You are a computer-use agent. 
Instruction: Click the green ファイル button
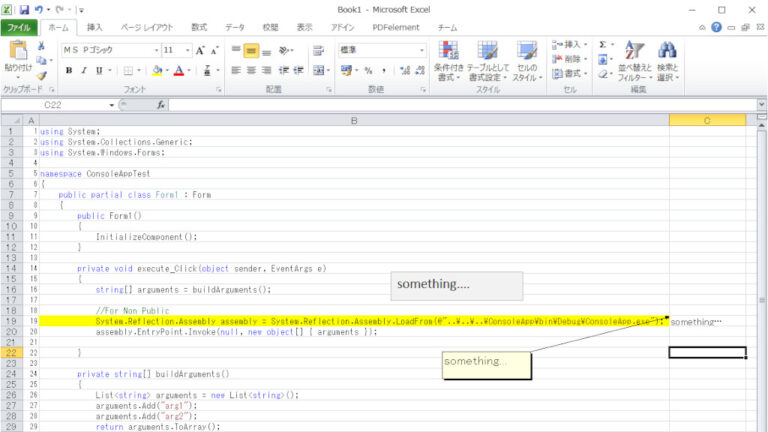[x=19, y=28]
